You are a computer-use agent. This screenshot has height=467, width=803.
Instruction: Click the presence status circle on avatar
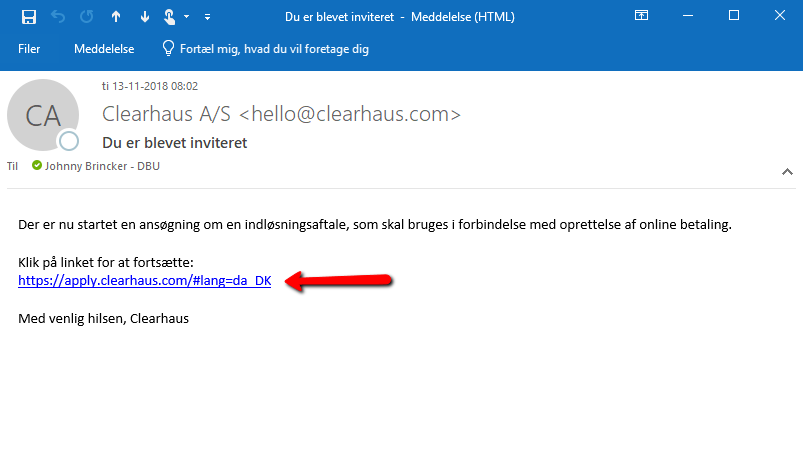click(x=69, y=141)
